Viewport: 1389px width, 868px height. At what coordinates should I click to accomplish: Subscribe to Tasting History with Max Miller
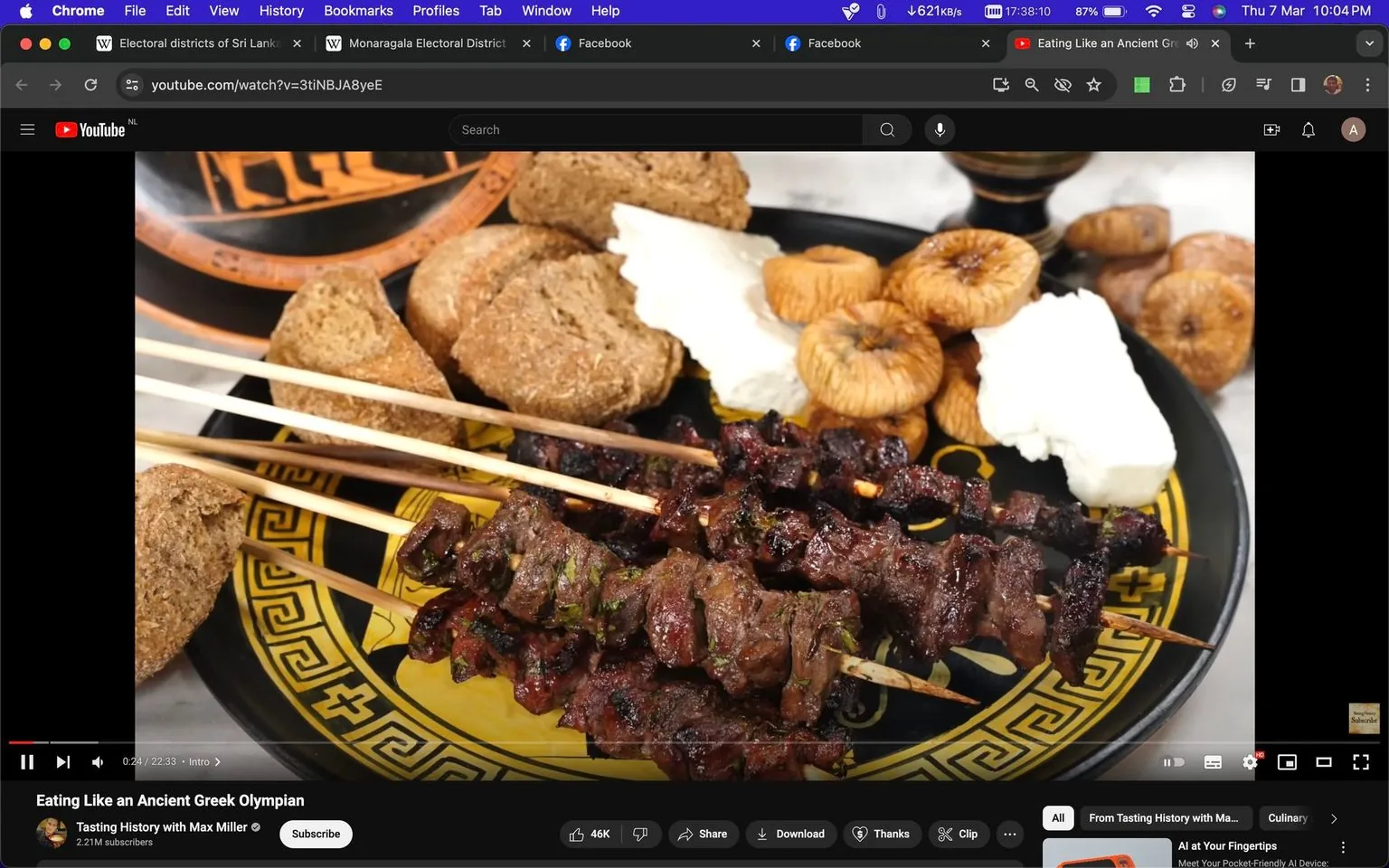click(x=315, y=834)
